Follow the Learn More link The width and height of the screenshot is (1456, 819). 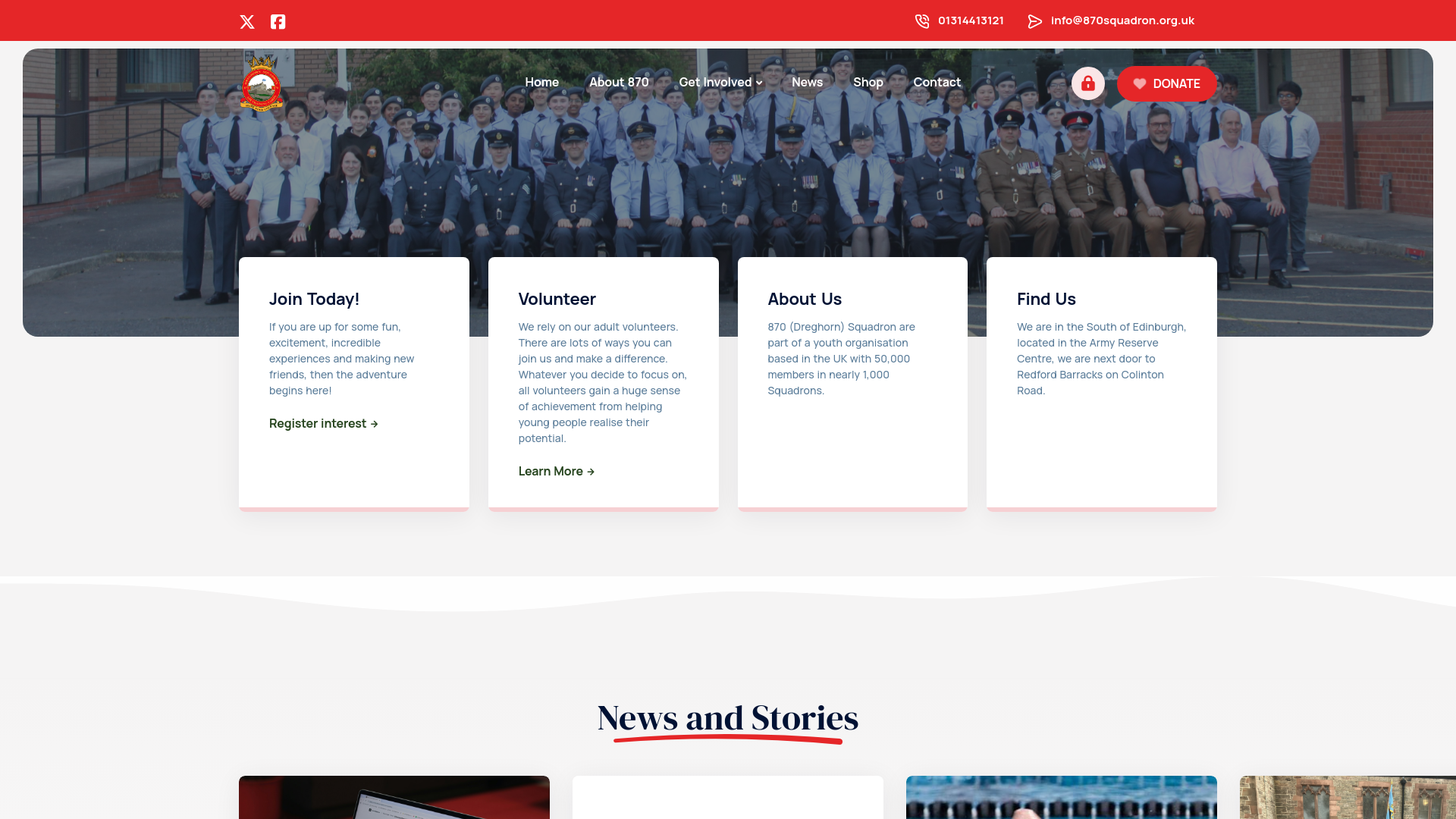pos(557,471)
